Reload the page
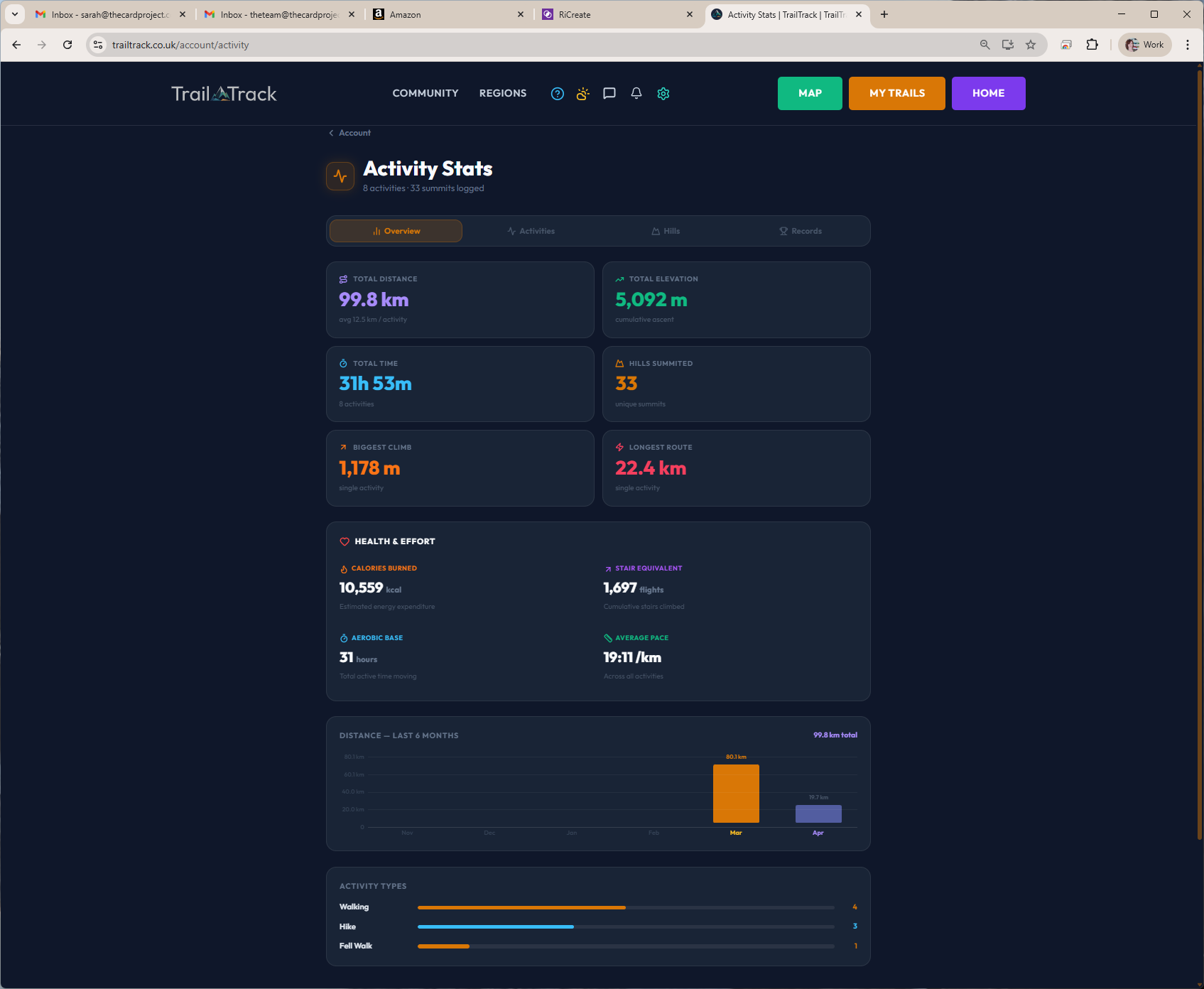Viewport: 1204px width, 989px height. pos(67,45)
